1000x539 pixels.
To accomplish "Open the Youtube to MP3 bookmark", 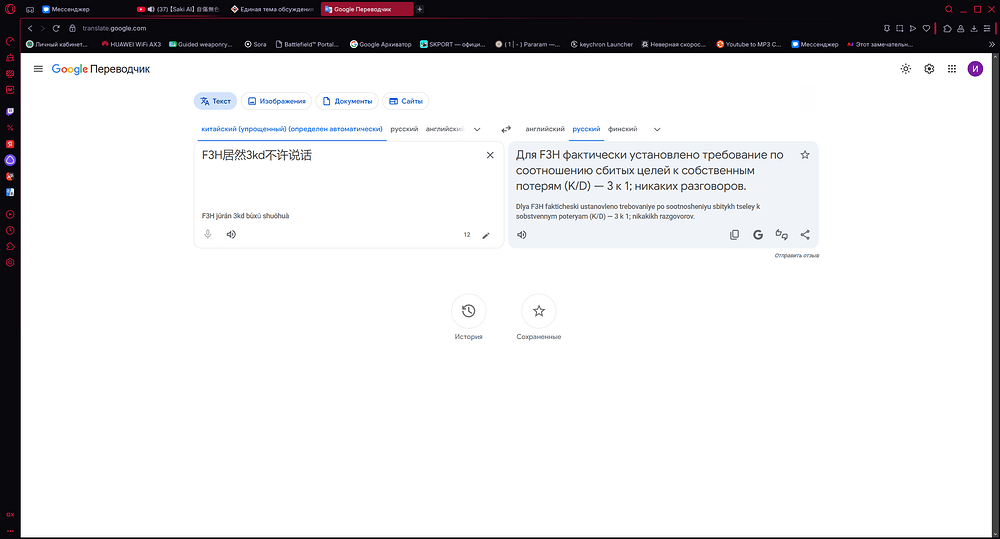I will pos(749,45).
